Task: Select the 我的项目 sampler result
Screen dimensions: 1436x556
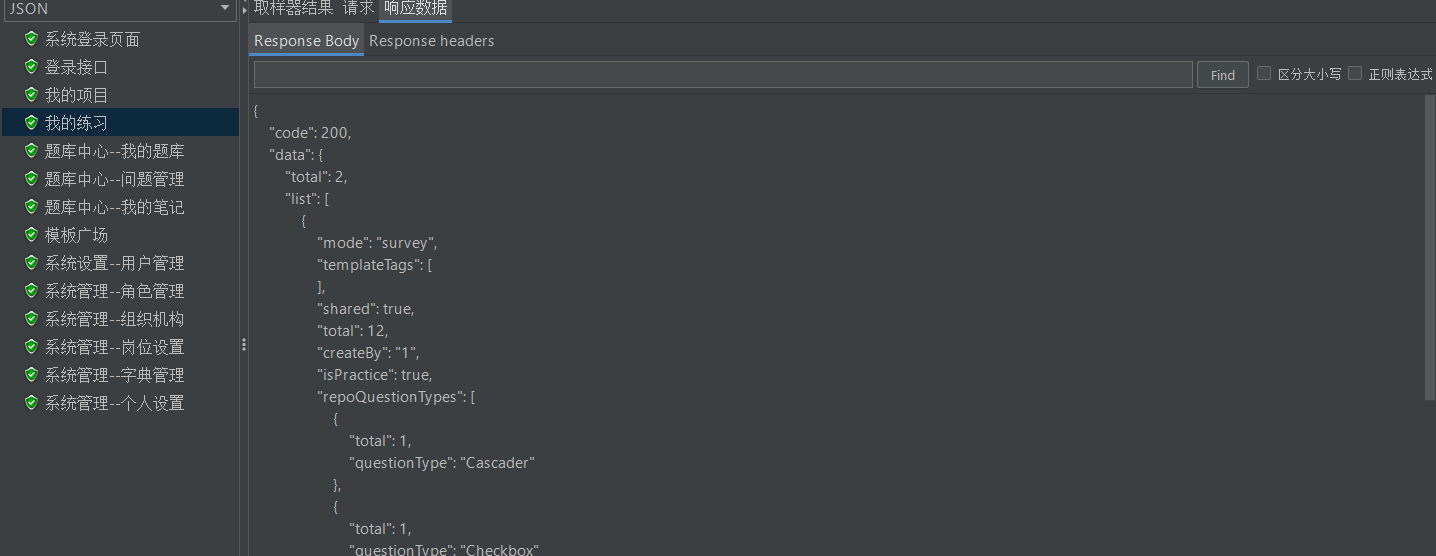Action: click(76, 95)
